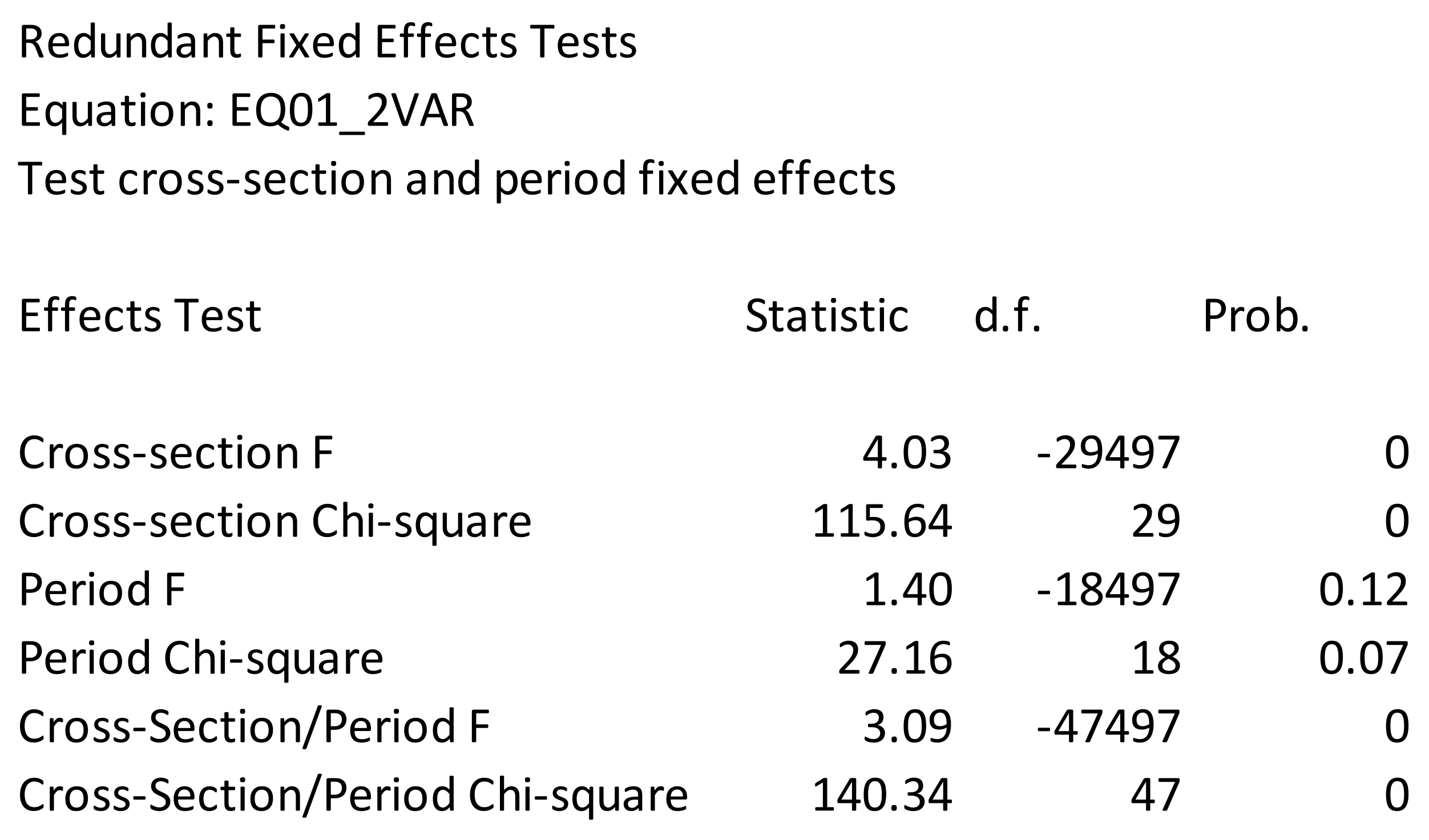Select the d.f. column header

pyautogui.click(x=1007, y=316)
